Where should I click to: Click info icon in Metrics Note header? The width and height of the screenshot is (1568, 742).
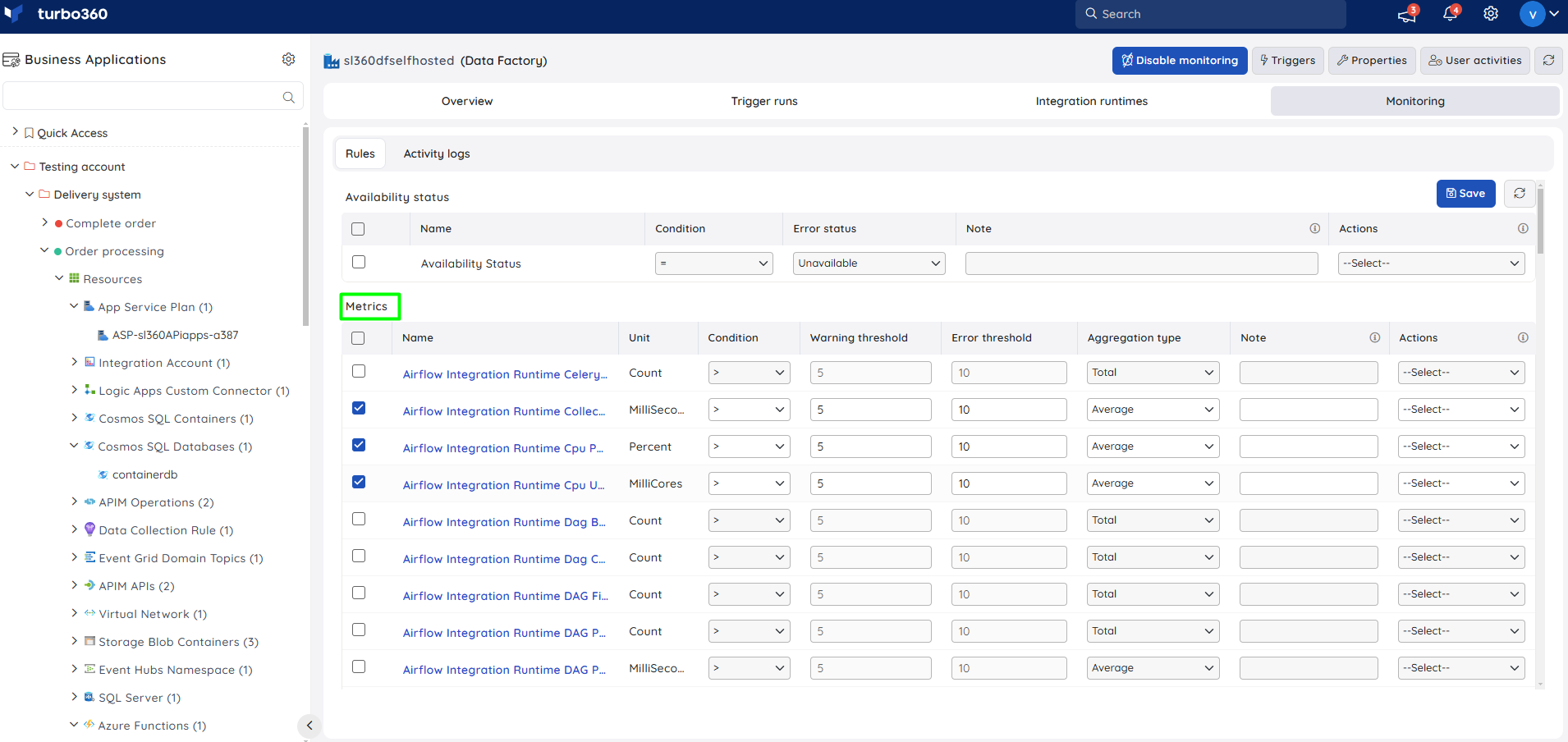coord(1374,337)
